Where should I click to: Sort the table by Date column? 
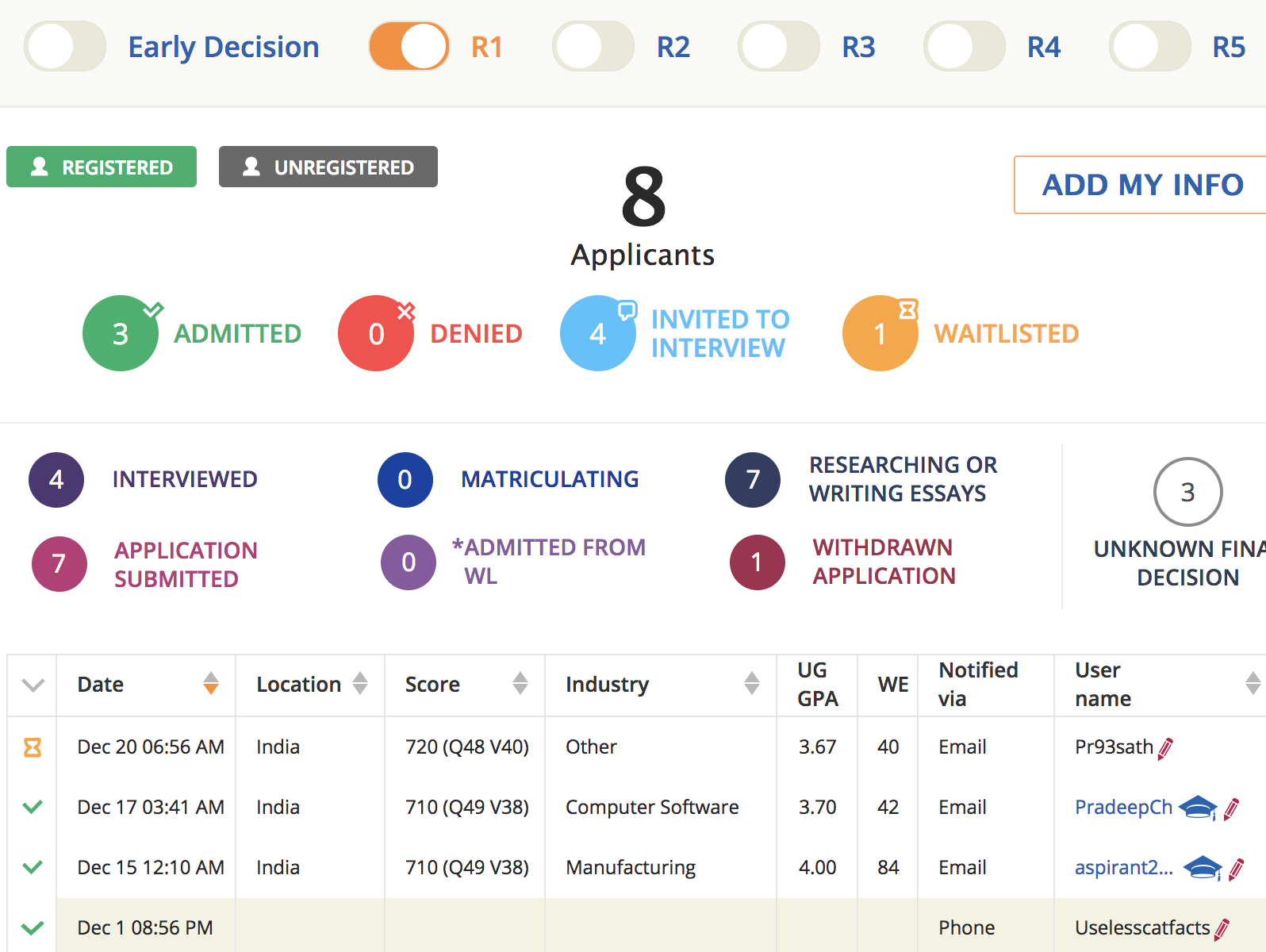[x=210, y=683]
